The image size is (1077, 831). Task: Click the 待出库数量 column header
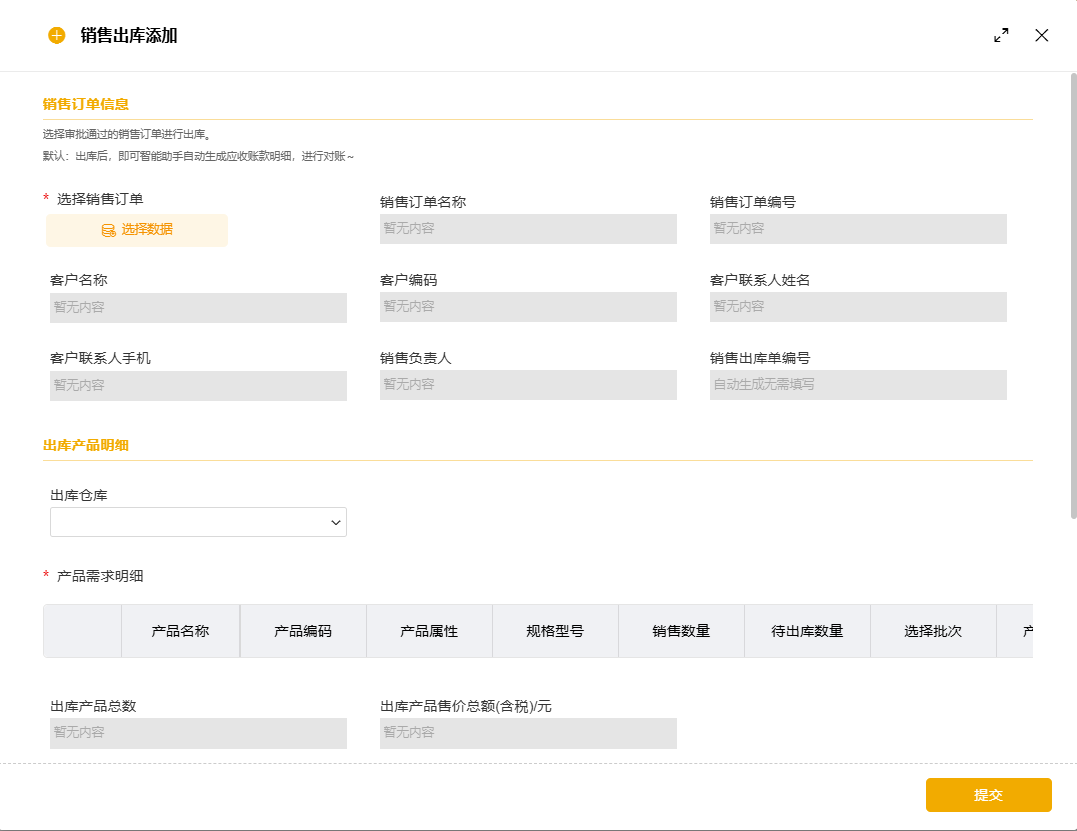coord(807,631)
